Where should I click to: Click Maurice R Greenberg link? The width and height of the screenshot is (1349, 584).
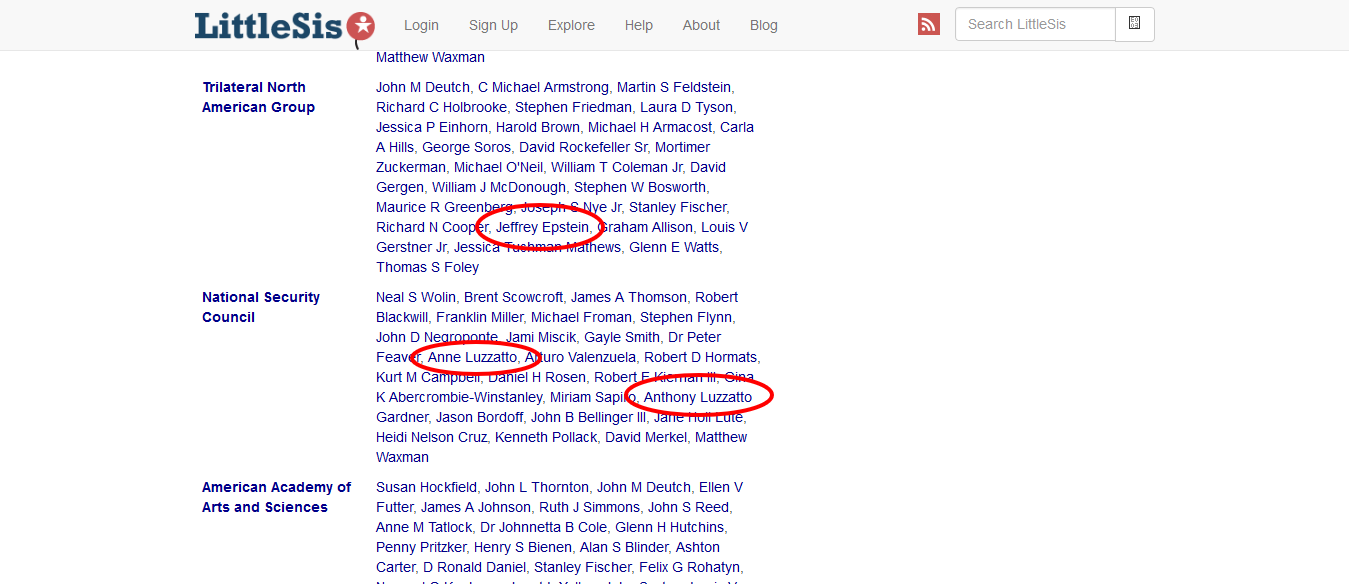444,207
